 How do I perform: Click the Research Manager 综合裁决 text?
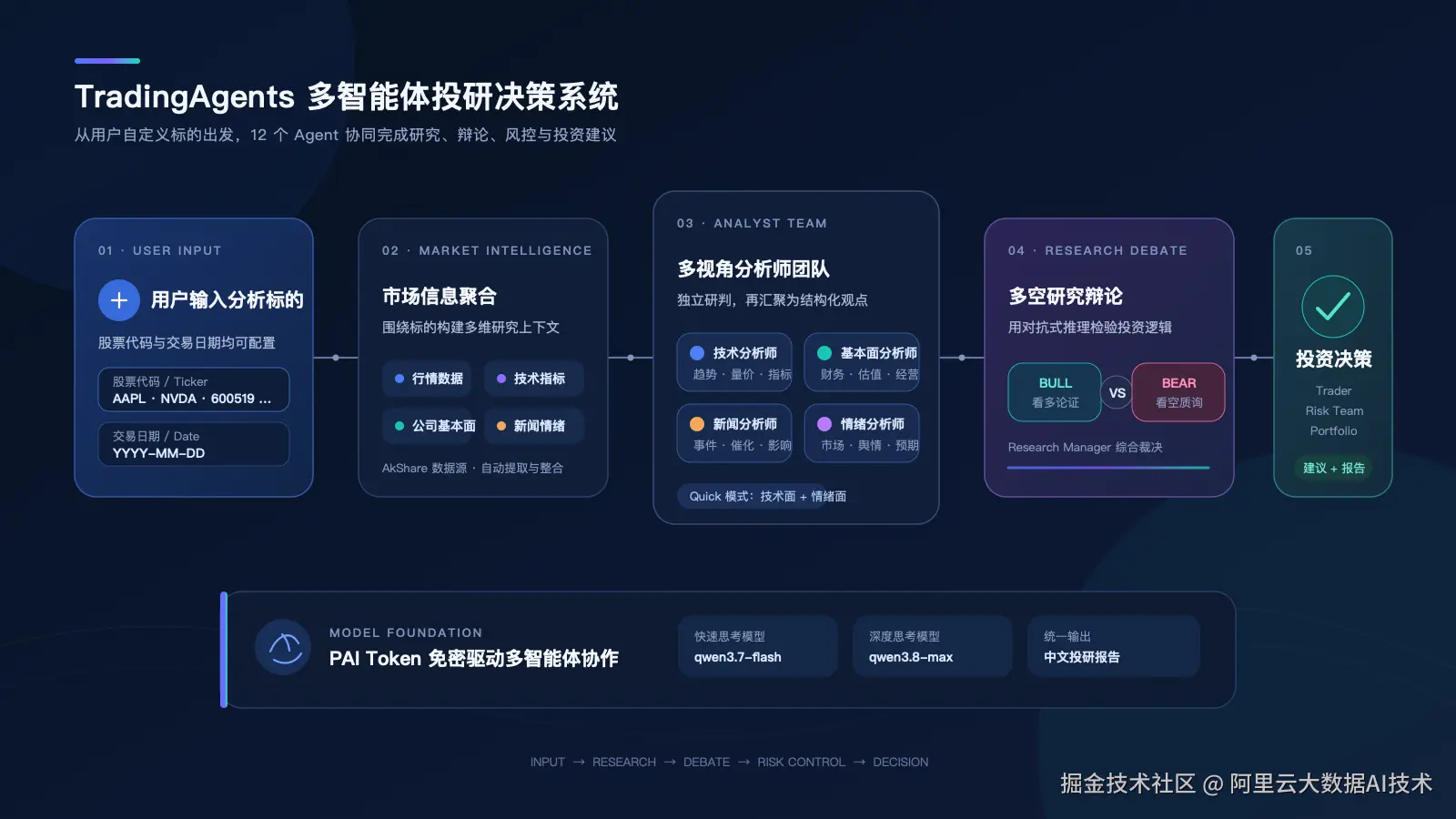click(x=1086, y=447)
